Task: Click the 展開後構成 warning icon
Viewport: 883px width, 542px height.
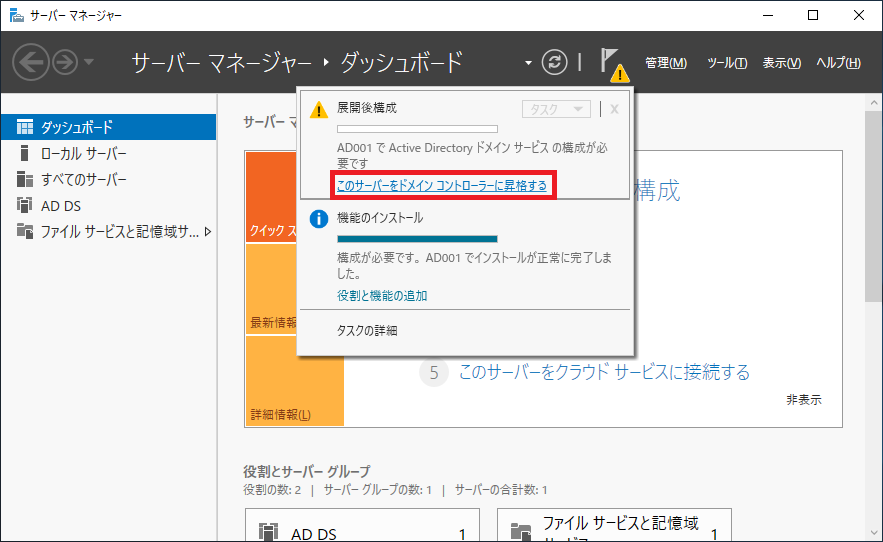Action: [319, 110]
